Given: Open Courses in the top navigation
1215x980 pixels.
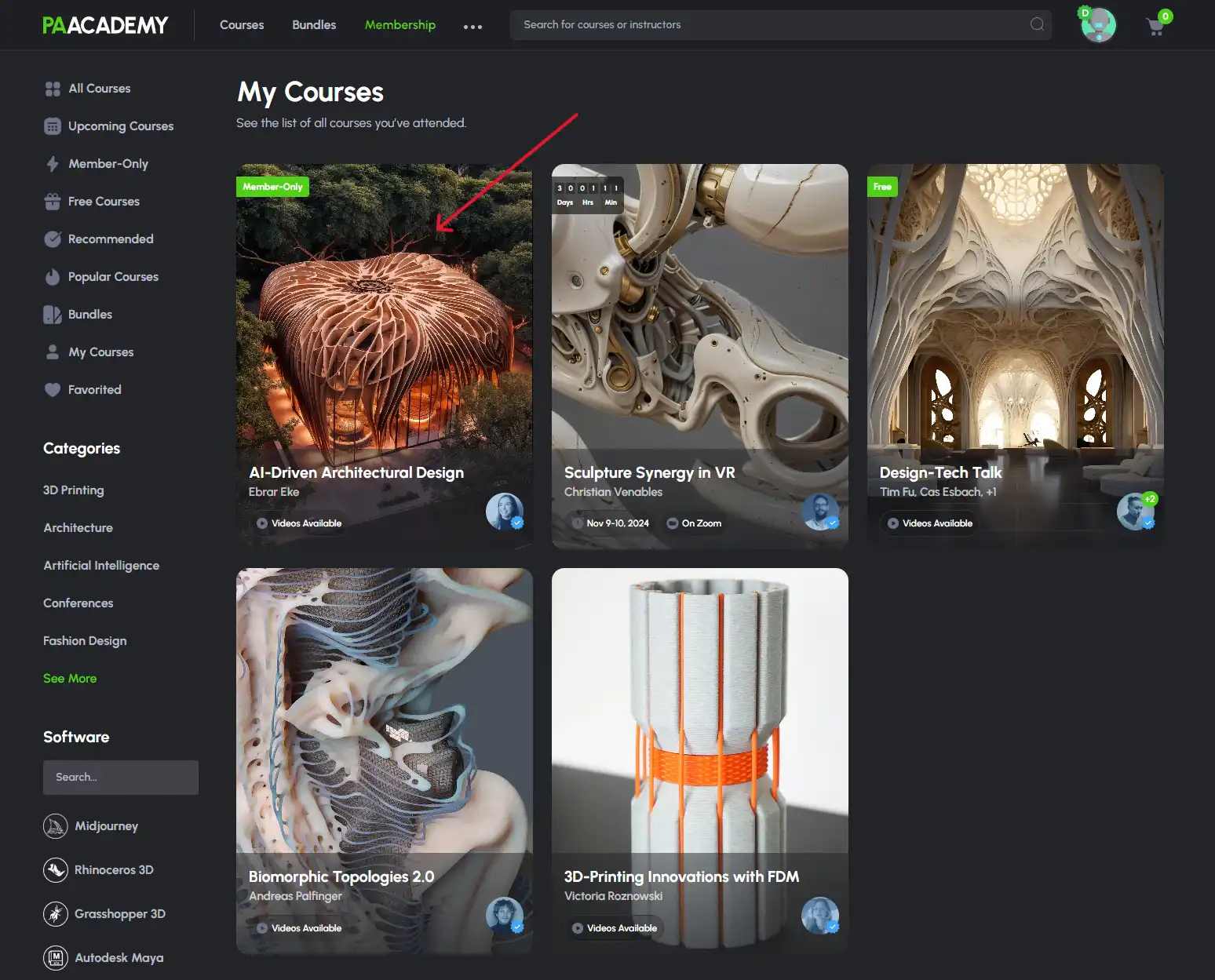Looking at the screenshot, I should coord(241,24).
